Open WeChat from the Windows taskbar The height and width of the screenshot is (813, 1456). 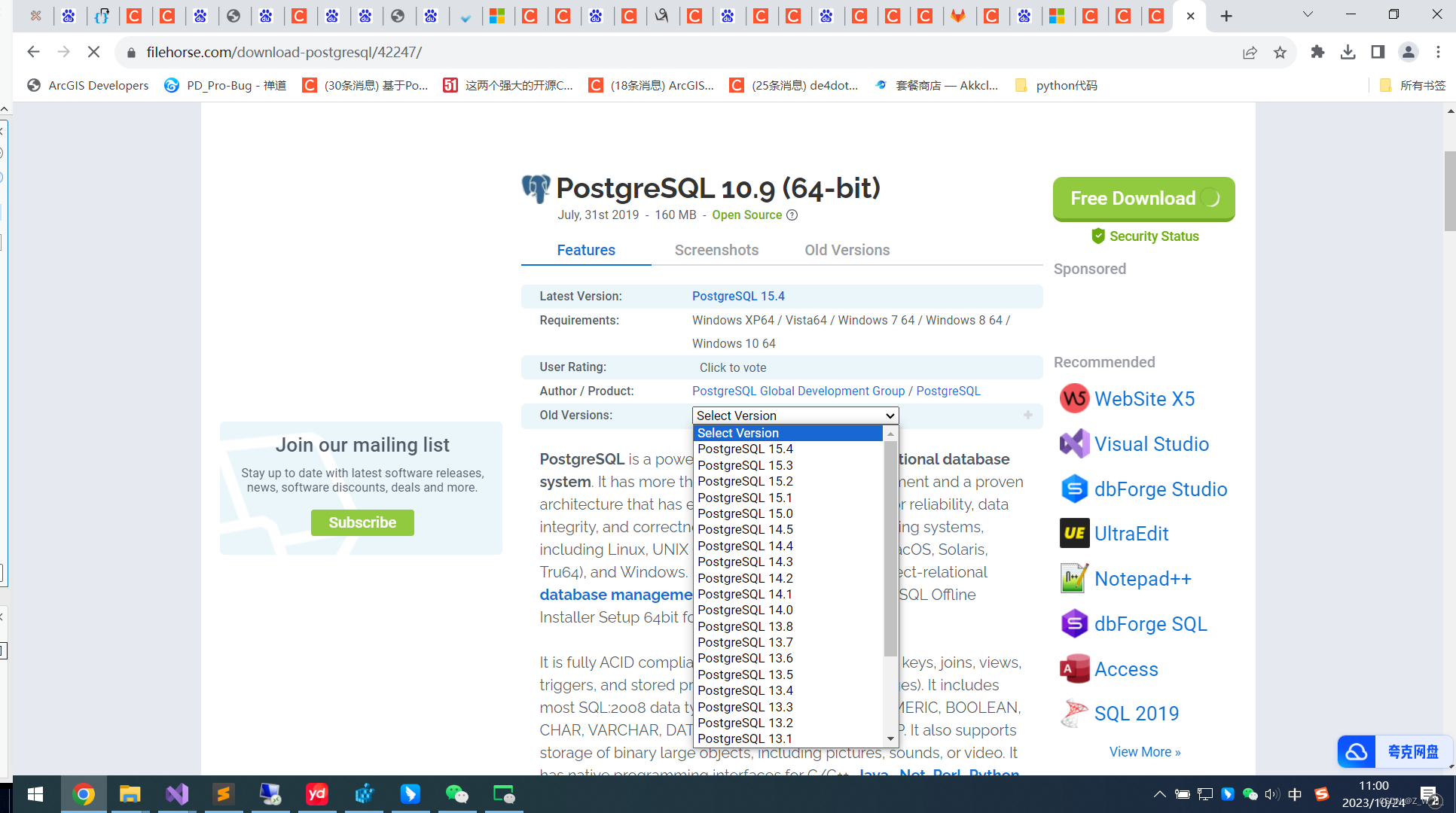pyautogui.click(x=457, y=794)
